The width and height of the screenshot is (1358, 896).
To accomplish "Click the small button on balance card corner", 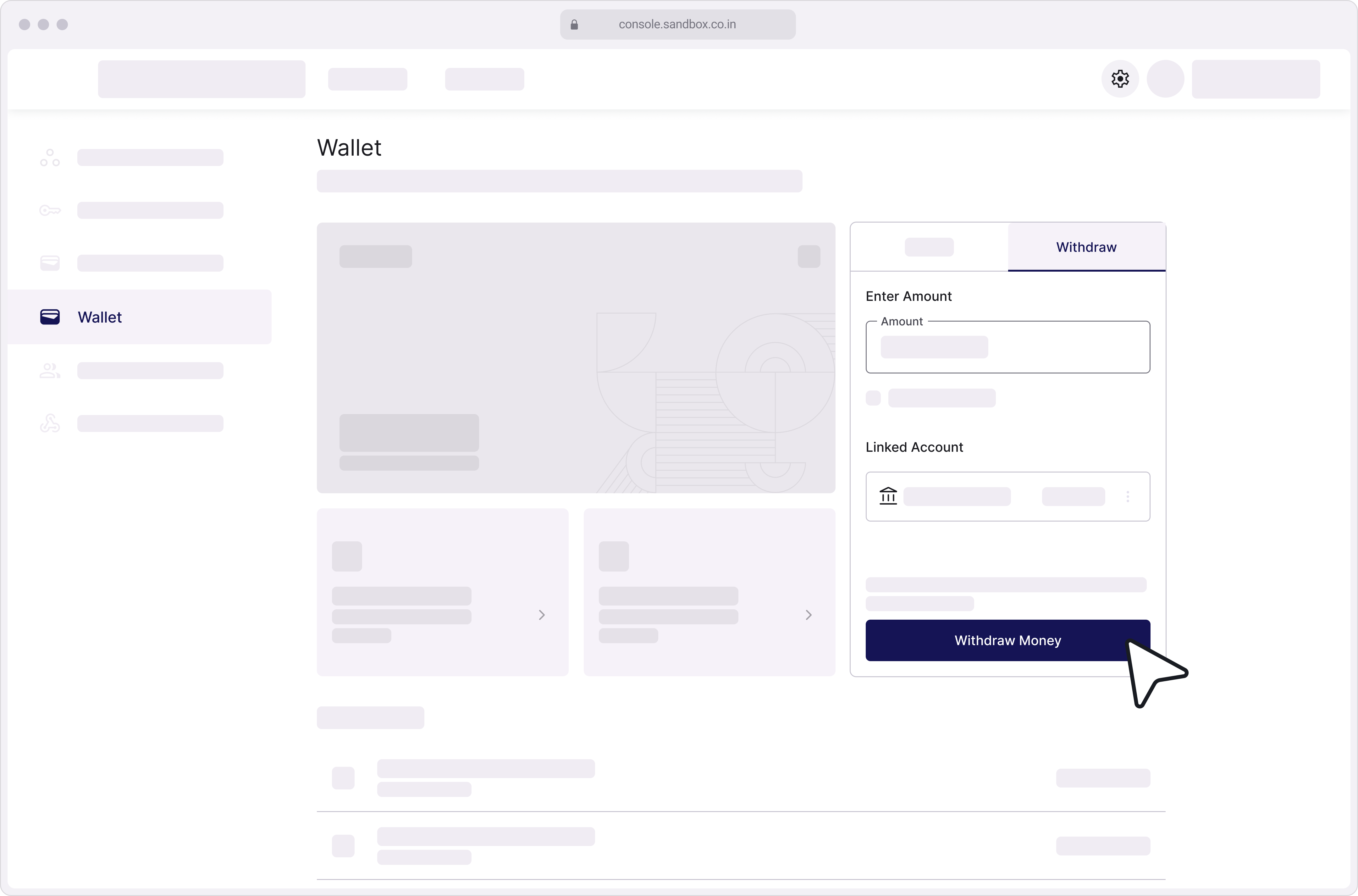I will [x=809, y=257].
